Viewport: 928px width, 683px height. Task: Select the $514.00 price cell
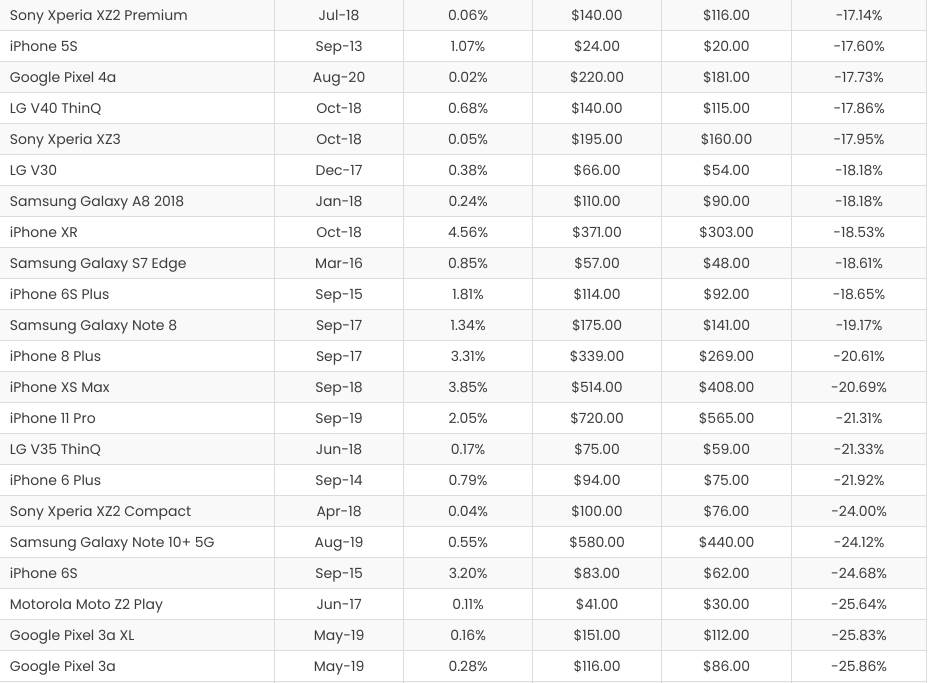[596, 387]
